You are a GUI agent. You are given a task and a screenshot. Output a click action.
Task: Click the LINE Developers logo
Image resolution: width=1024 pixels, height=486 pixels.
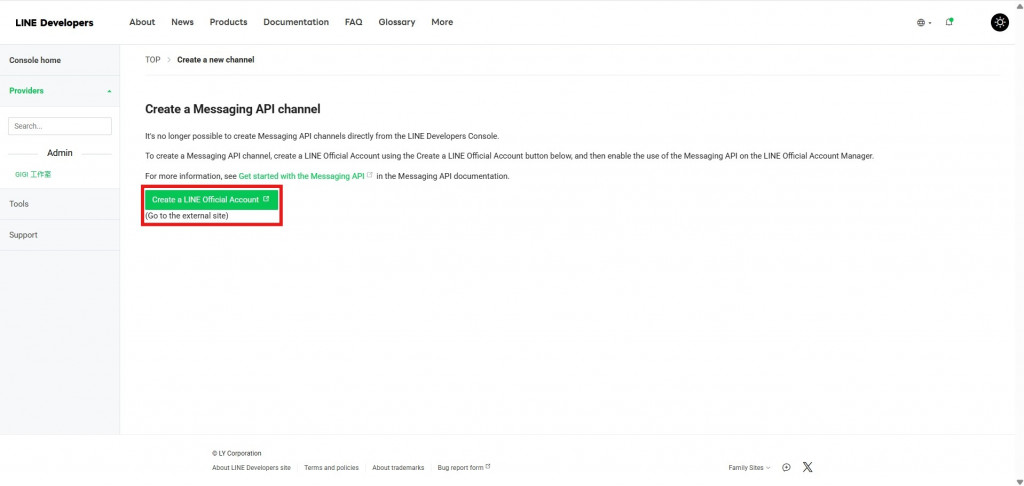54,23
